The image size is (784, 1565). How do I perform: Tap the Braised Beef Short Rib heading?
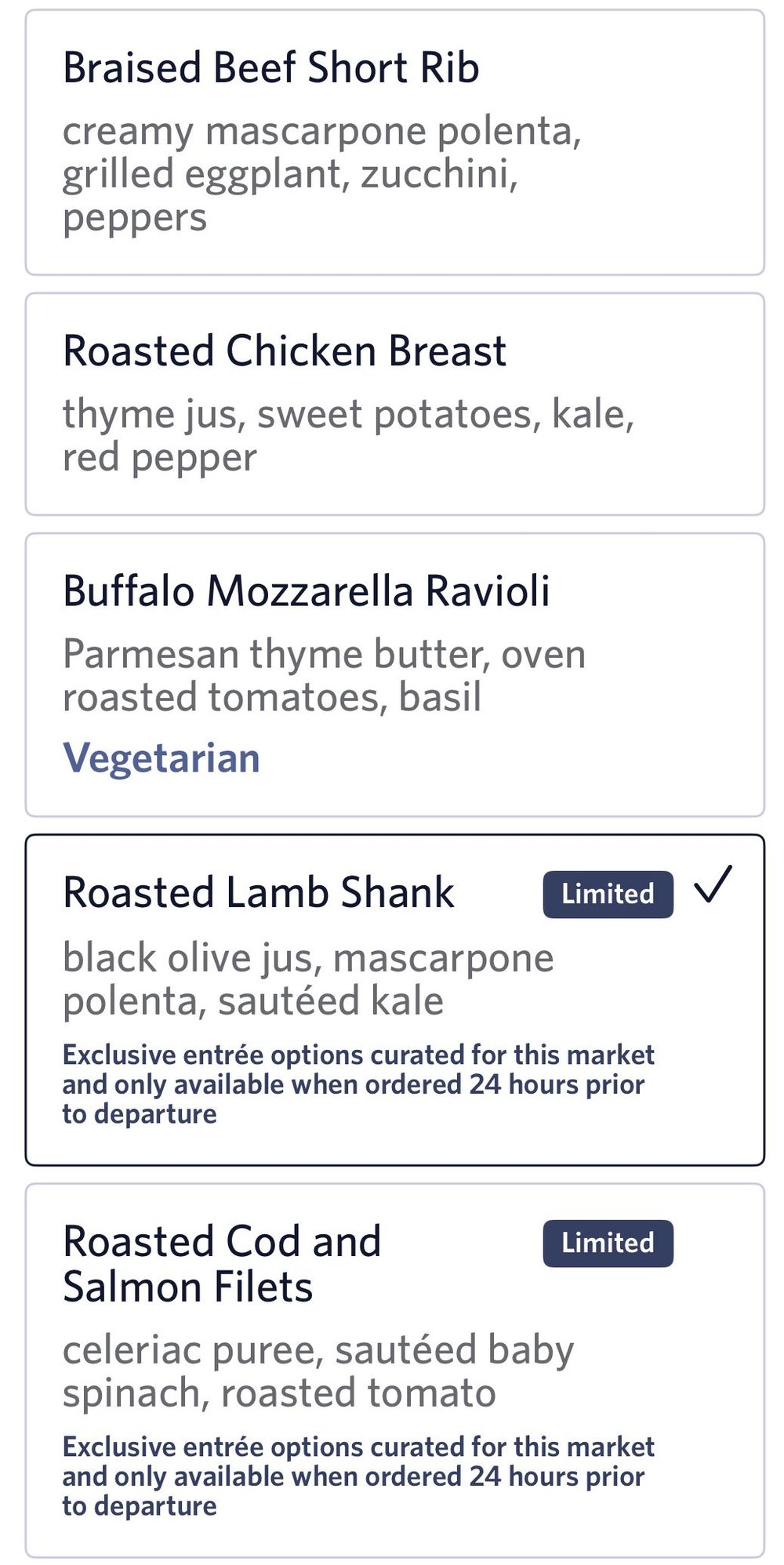(270, 67)
